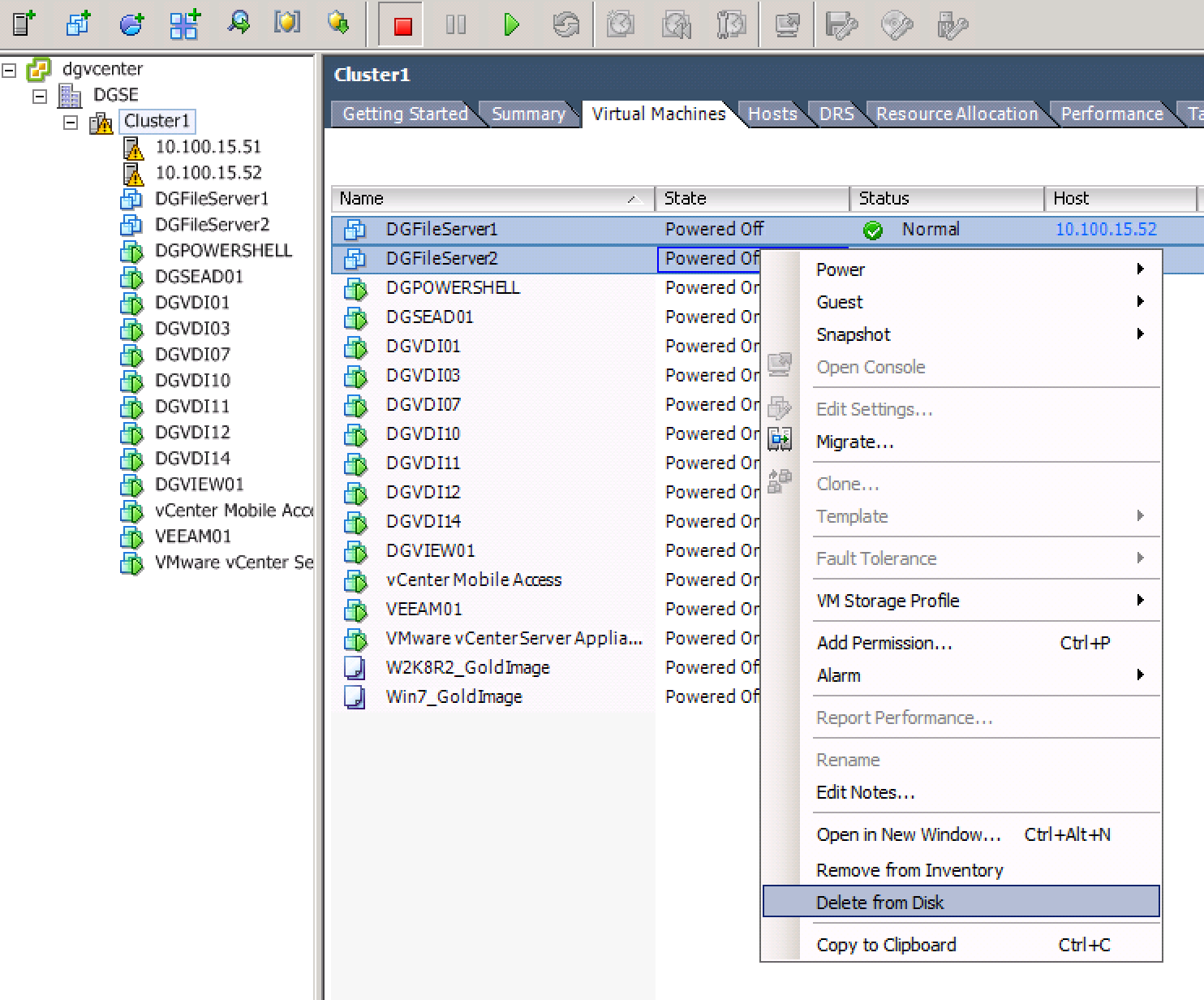Viewport: 1204px width, 1000px height.
Task: Sort by the Status column header
Action: point(947,199)
